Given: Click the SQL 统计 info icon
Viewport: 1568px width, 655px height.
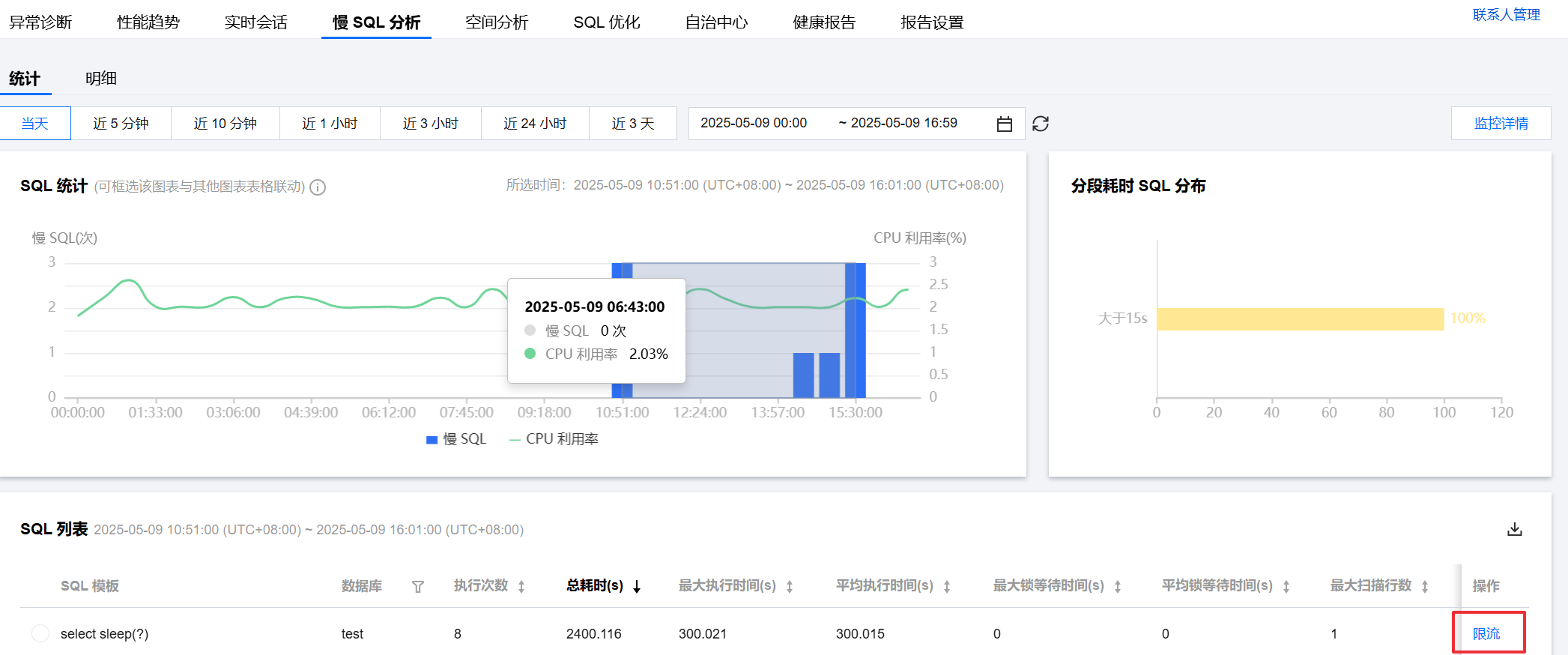Looking at the screenshot, I should pyautogui.click(x=318, y=187).
